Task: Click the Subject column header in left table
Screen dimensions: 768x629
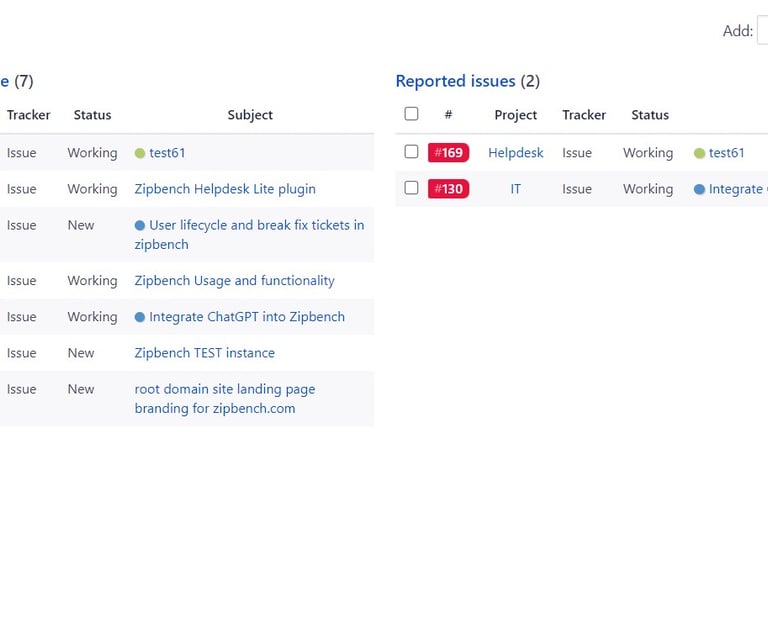Action: pos(250,115)
